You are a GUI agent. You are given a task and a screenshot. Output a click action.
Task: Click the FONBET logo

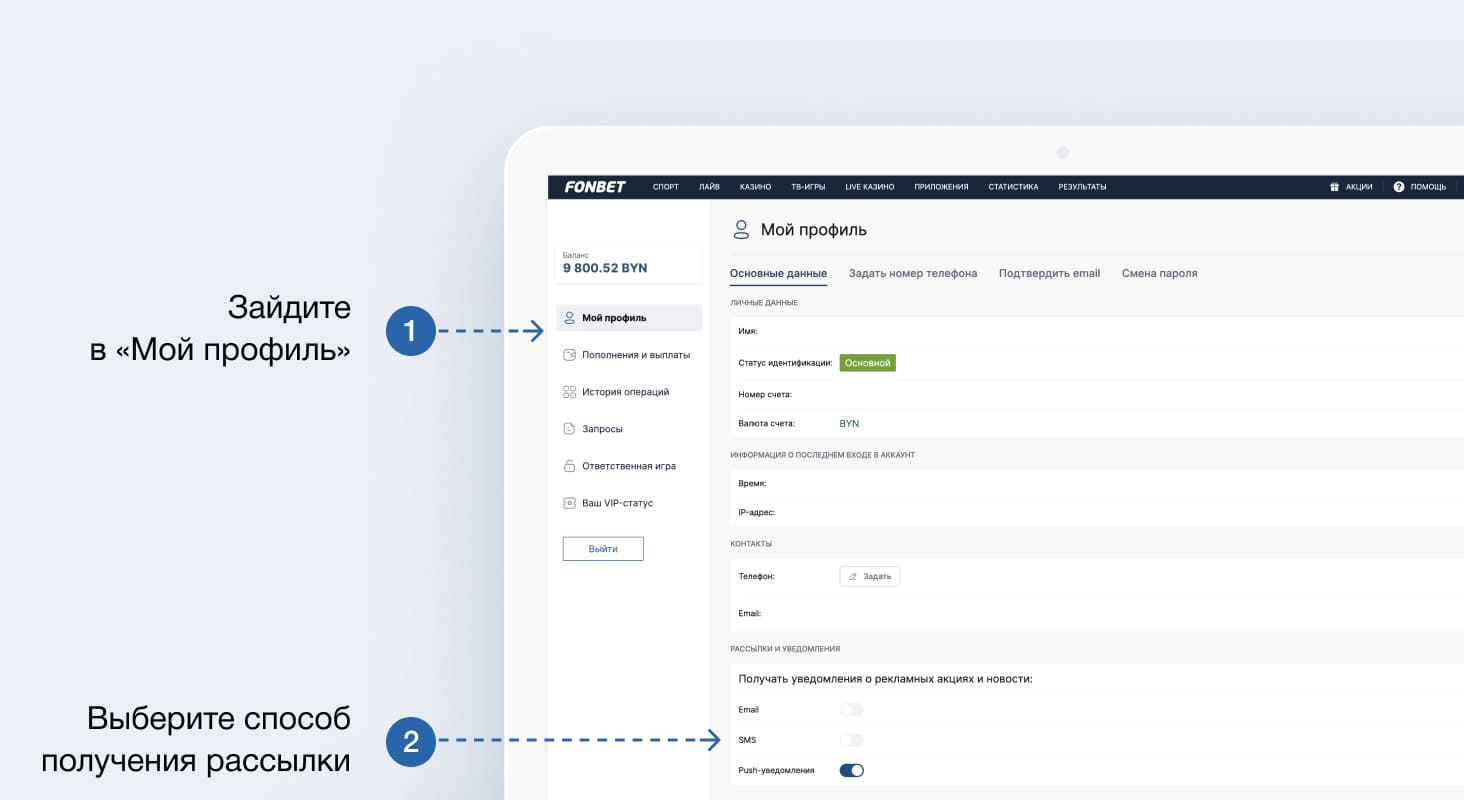595,187
